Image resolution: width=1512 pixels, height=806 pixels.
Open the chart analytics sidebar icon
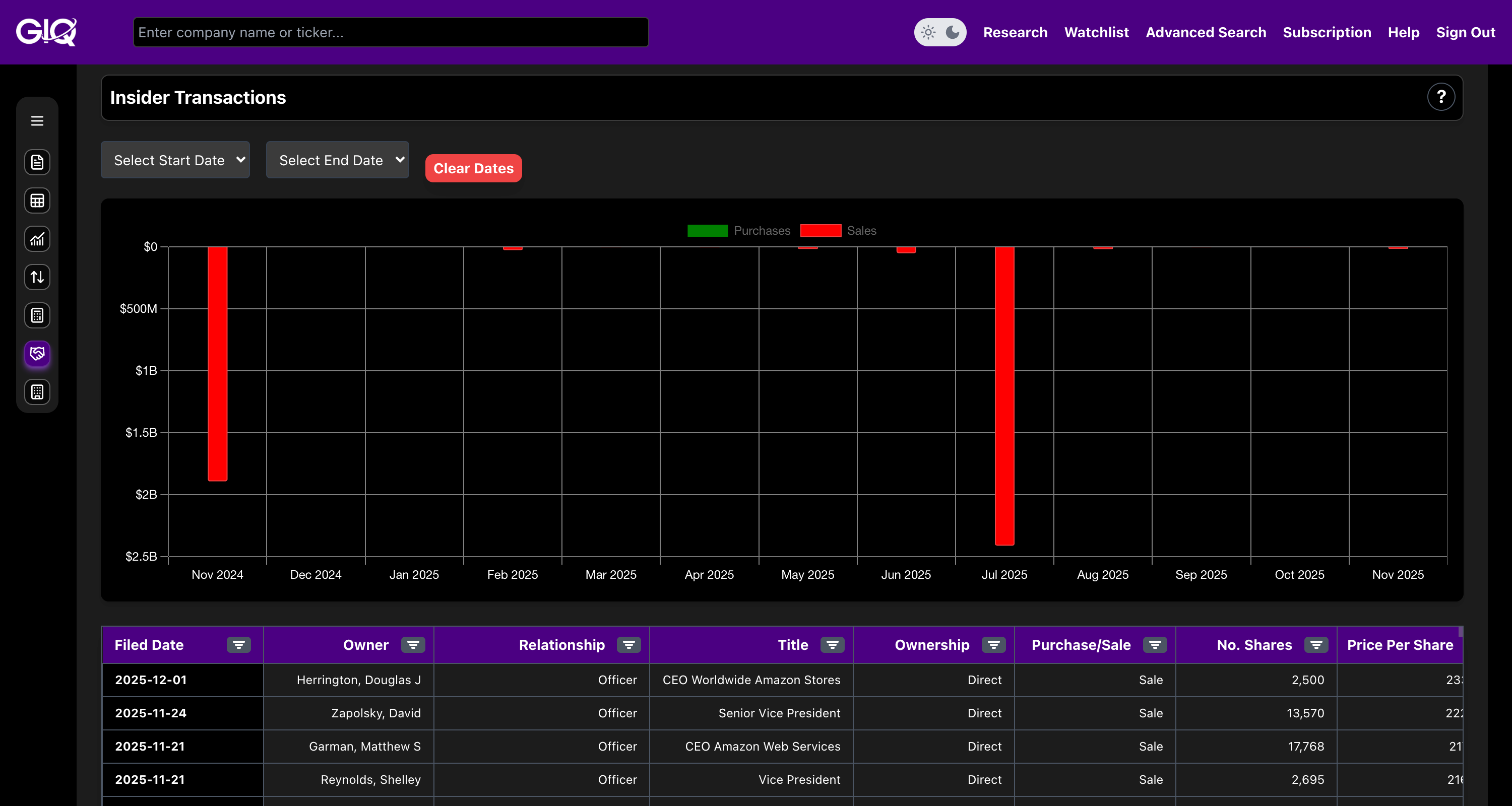(37, 239)
